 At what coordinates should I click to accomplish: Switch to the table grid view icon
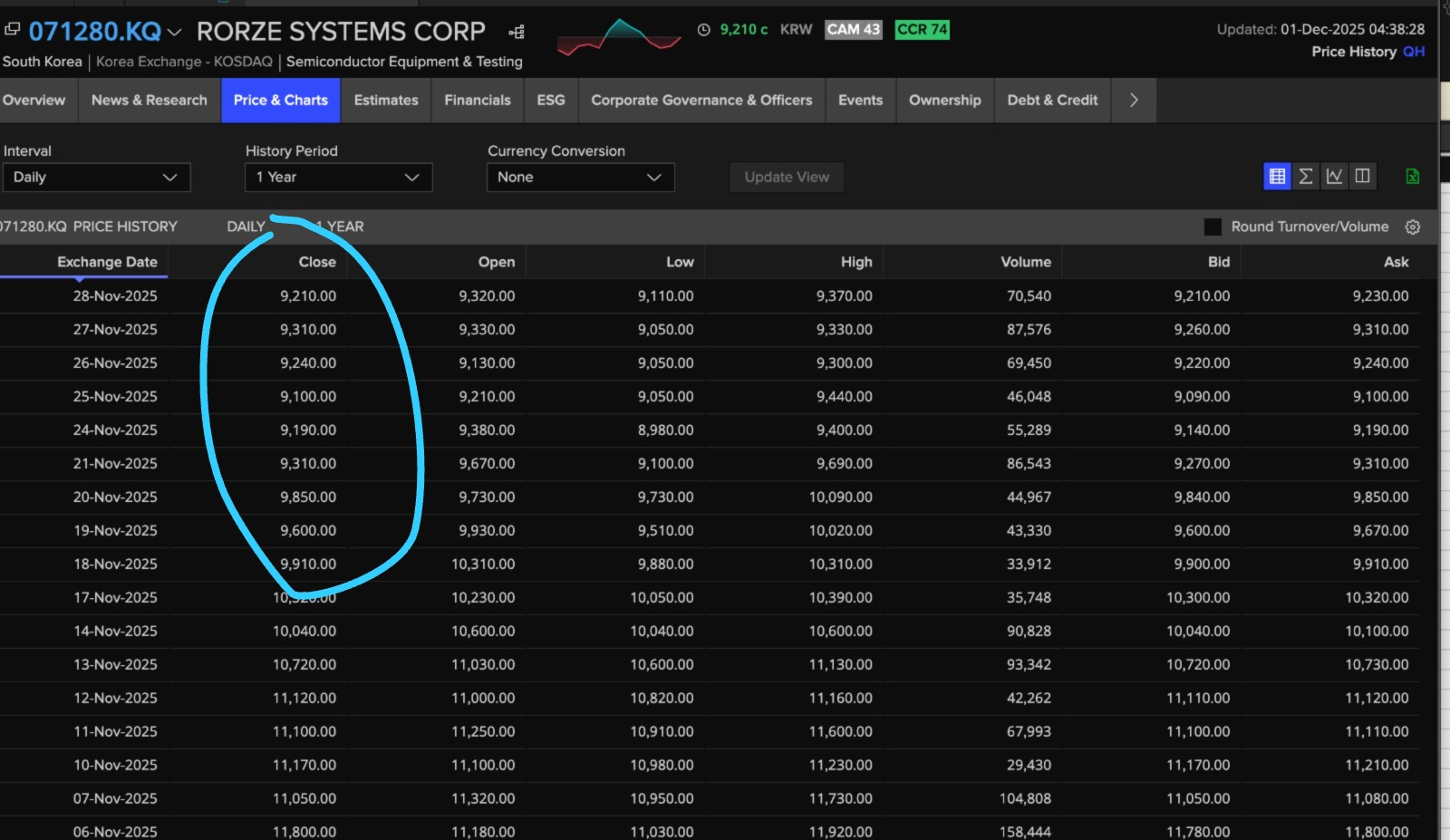(x=1277, y=176)
